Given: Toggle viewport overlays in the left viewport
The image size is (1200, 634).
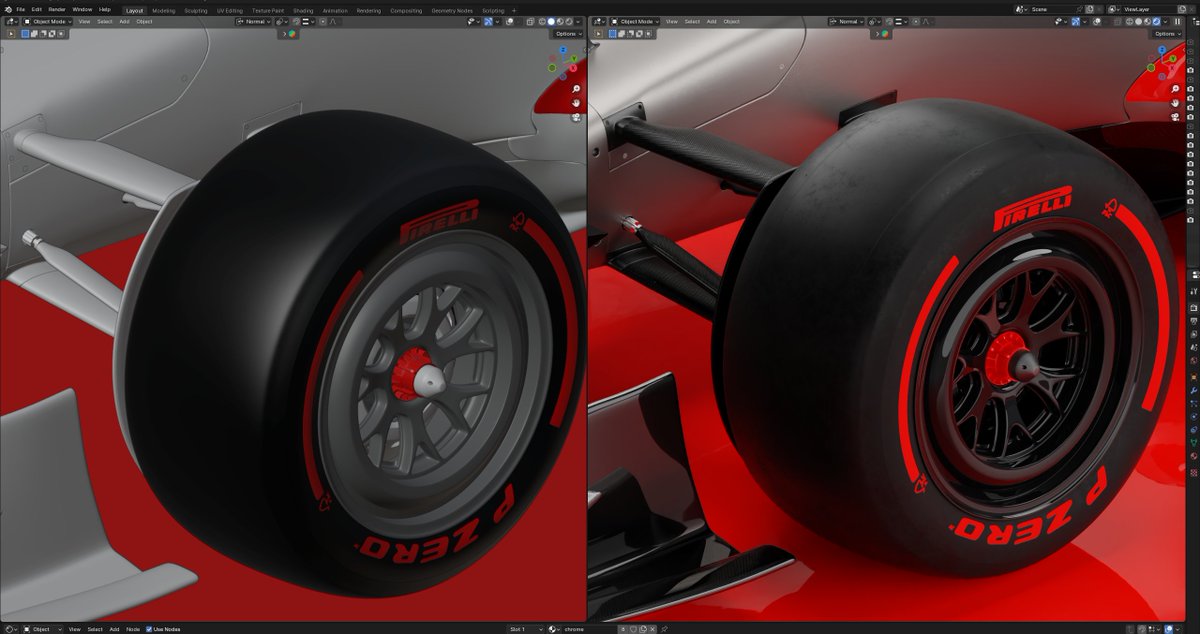Looking at the screenshot, I should 509,21.
